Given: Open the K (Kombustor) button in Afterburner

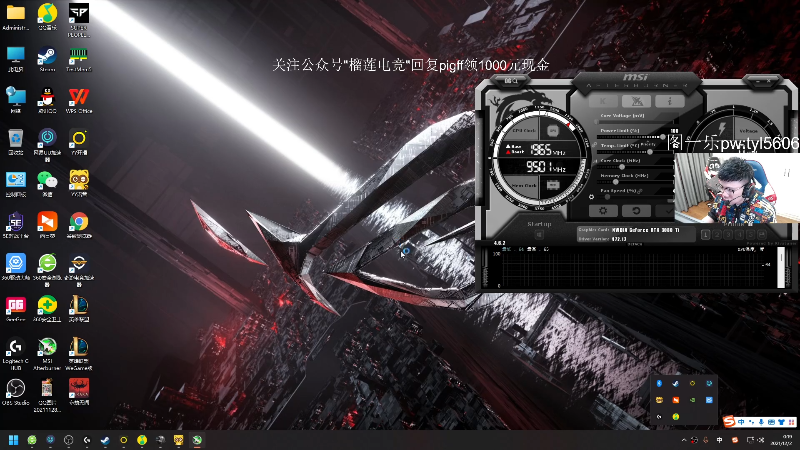Looking at the screenshot, I should pyautogui.click(x=603, y=102).
